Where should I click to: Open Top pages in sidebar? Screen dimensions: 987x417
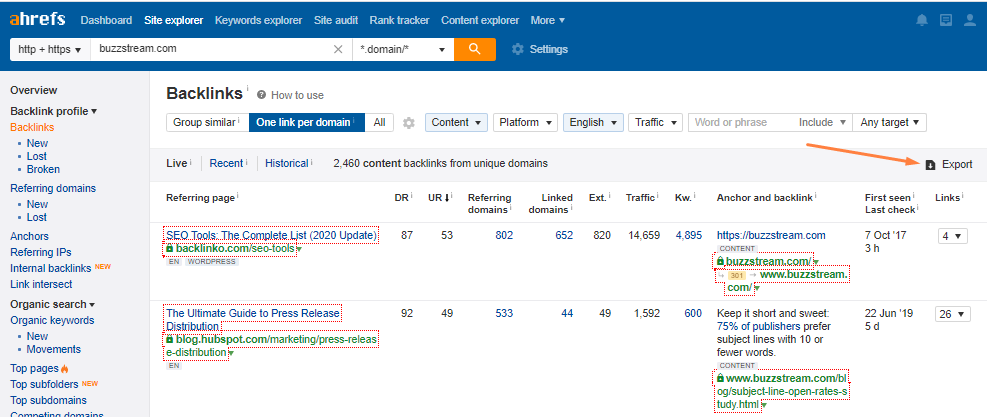[x=34, y=368]
